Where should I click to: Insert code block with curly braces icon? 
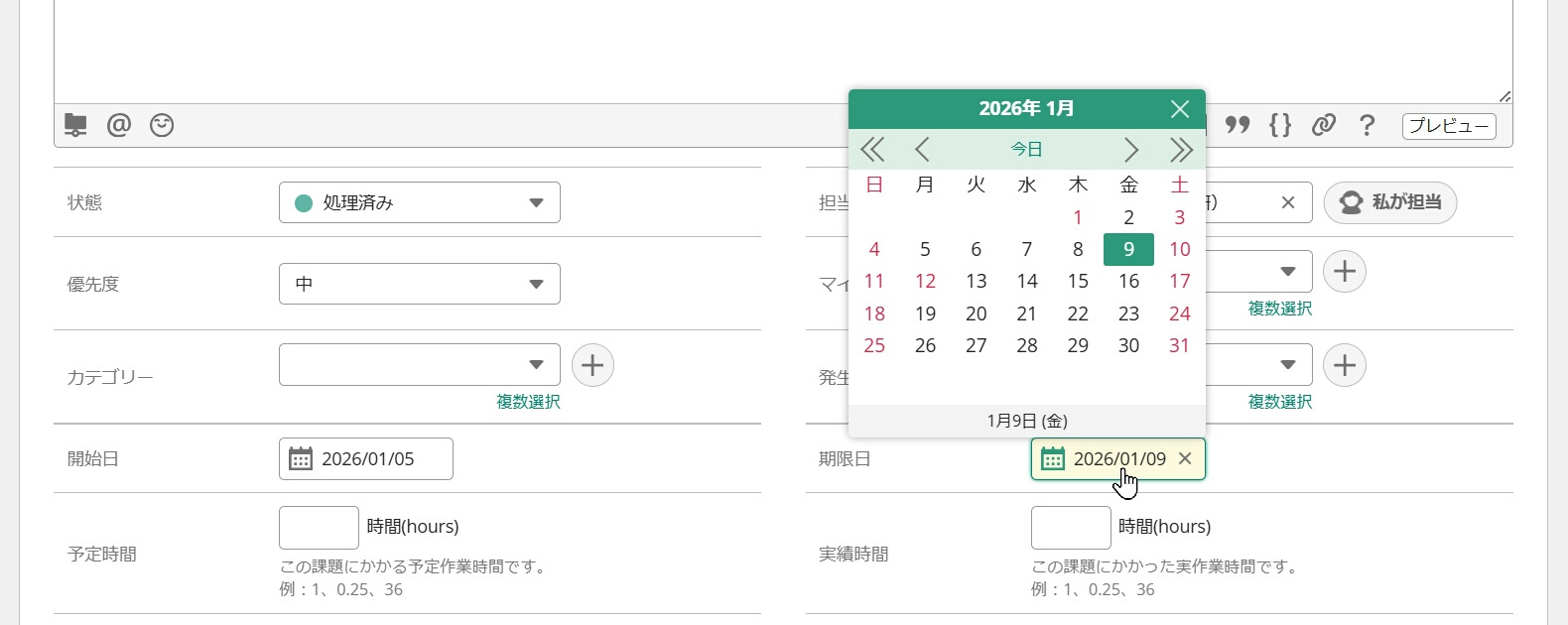(1280, 125)
